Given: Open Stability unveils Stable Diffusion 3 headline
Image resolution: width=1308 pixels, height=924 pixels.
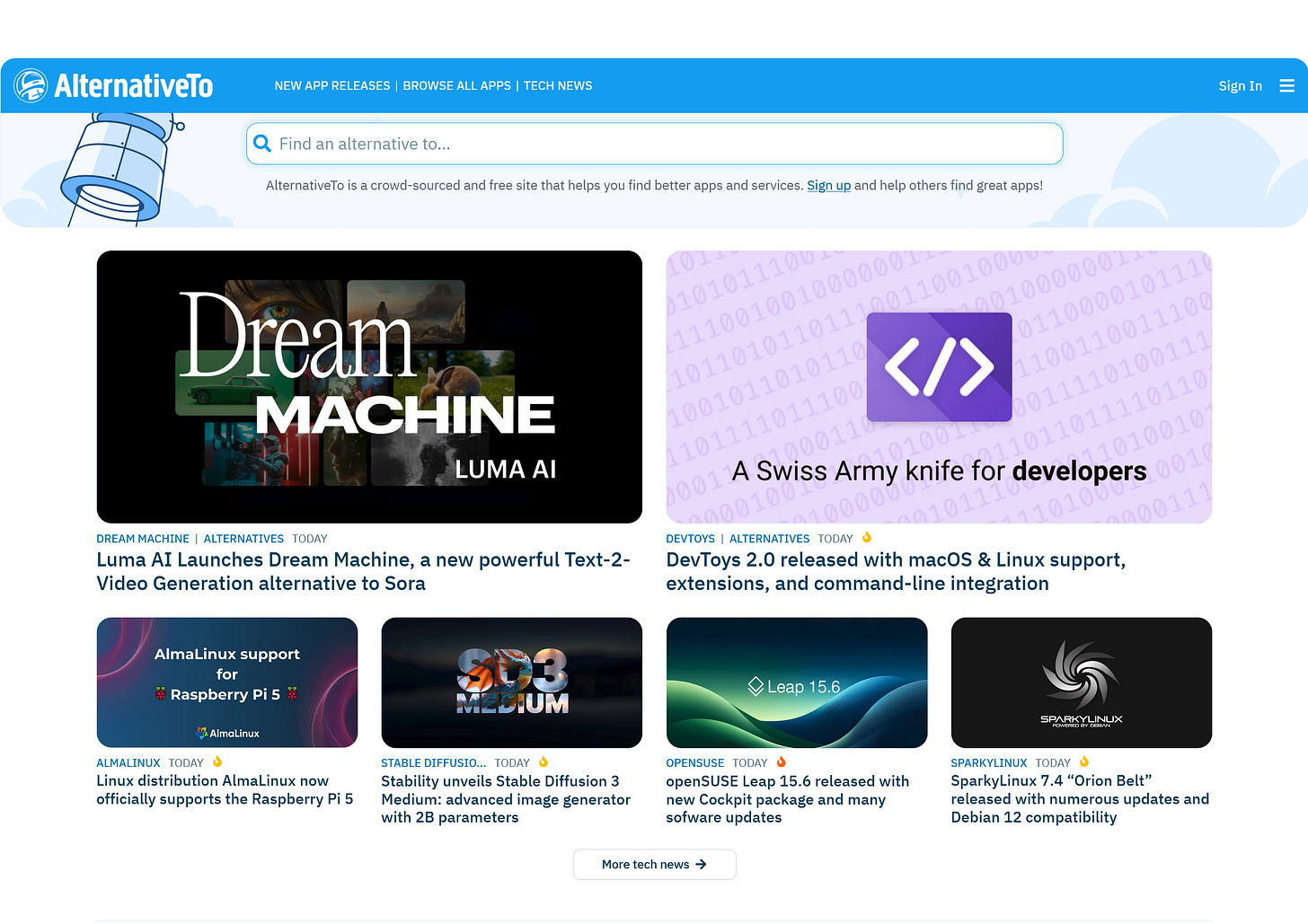Looking at the screenshot, I should (506, 799).
